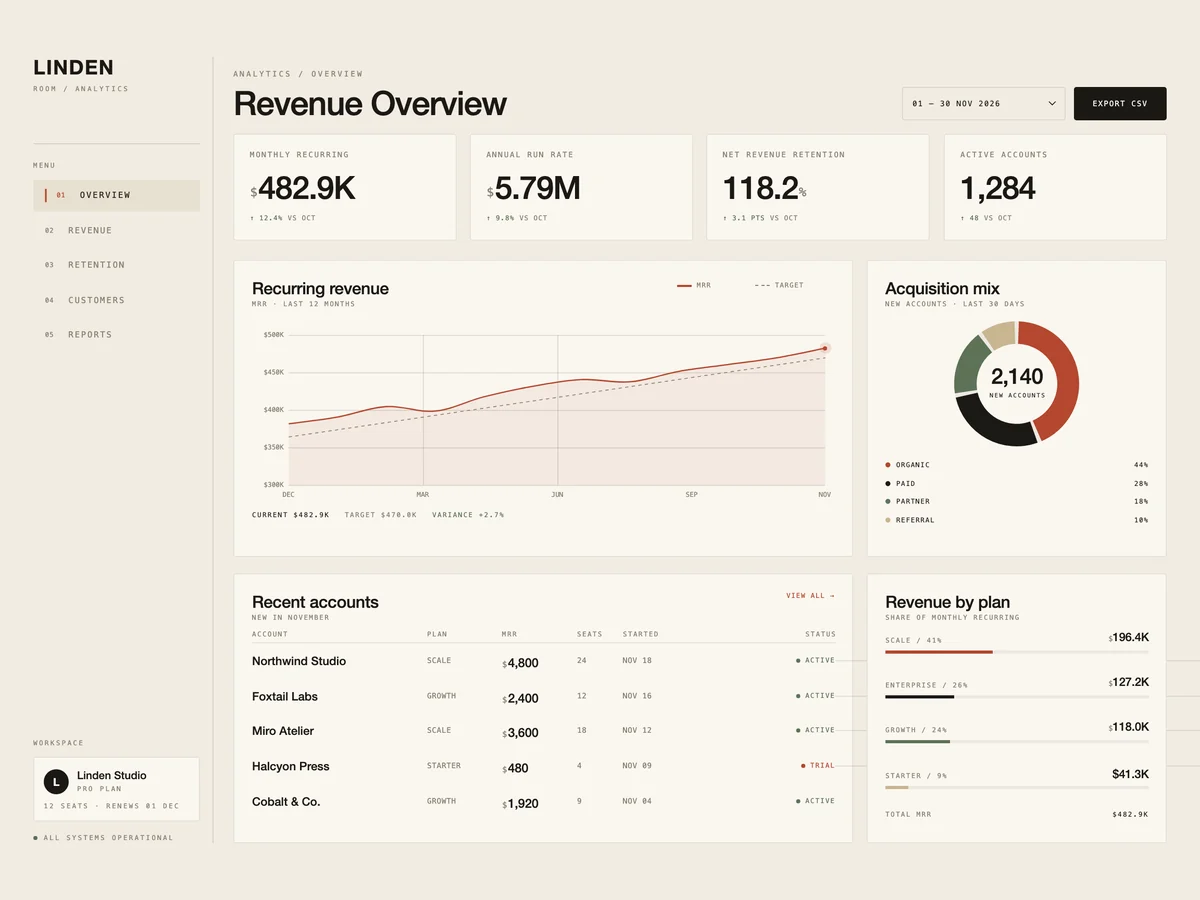Open the Miro Atelier account row
Viewport: 1200px width, 900px height.
coord(543,731)
